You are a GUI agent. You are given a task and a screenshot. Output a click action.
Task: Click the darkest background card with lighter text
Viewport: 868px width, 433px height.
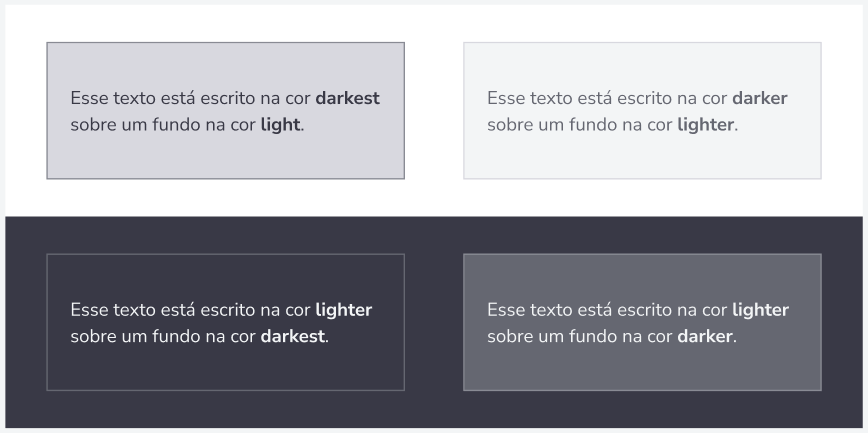[225, 322]
